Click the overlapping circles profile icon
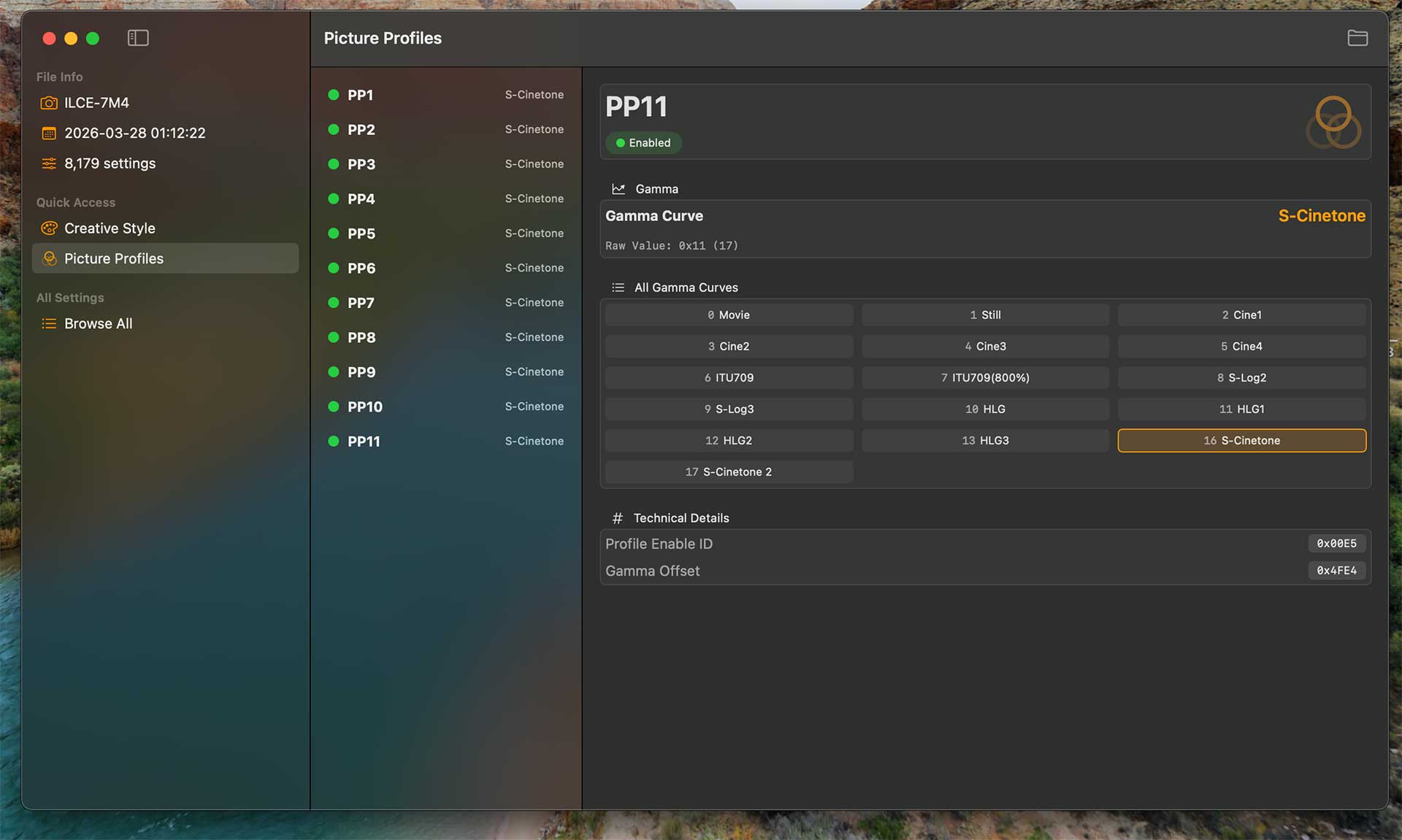Viewport: 1402px width, 840px height. 1333,123
